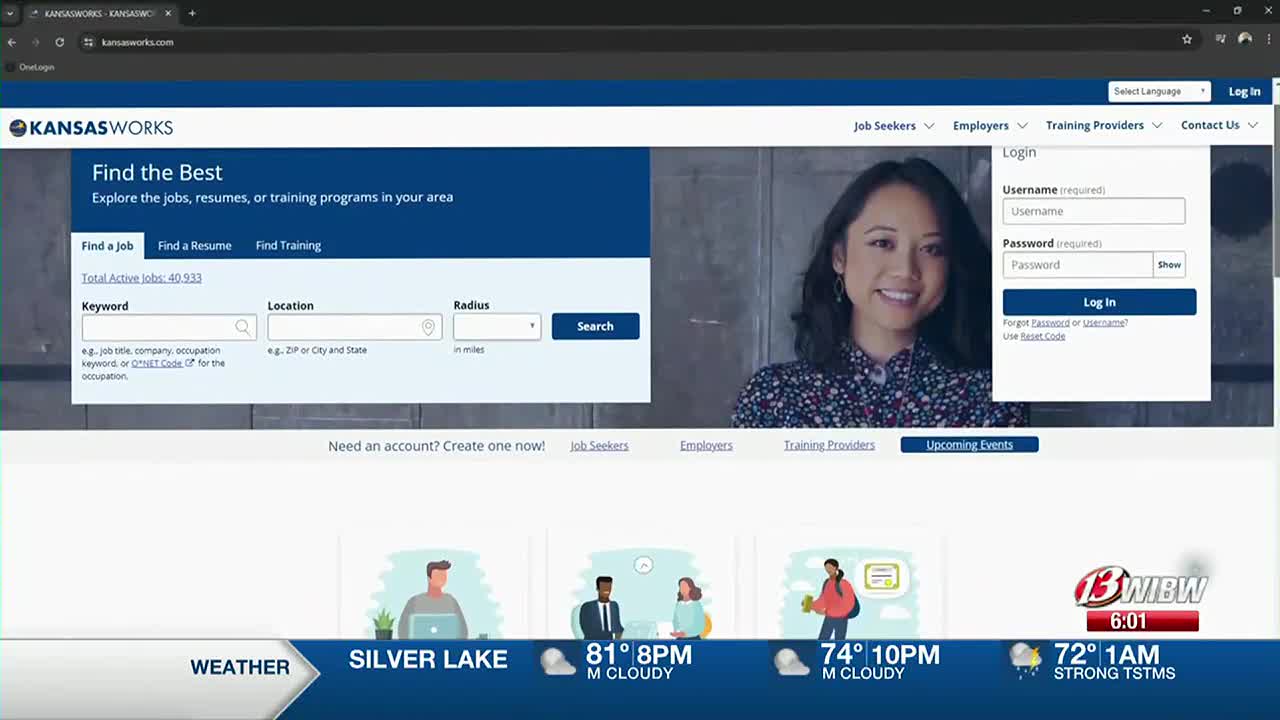Click the browser forward arrow
Viewport: 1280px width, 720px height.
pos(36,42)
